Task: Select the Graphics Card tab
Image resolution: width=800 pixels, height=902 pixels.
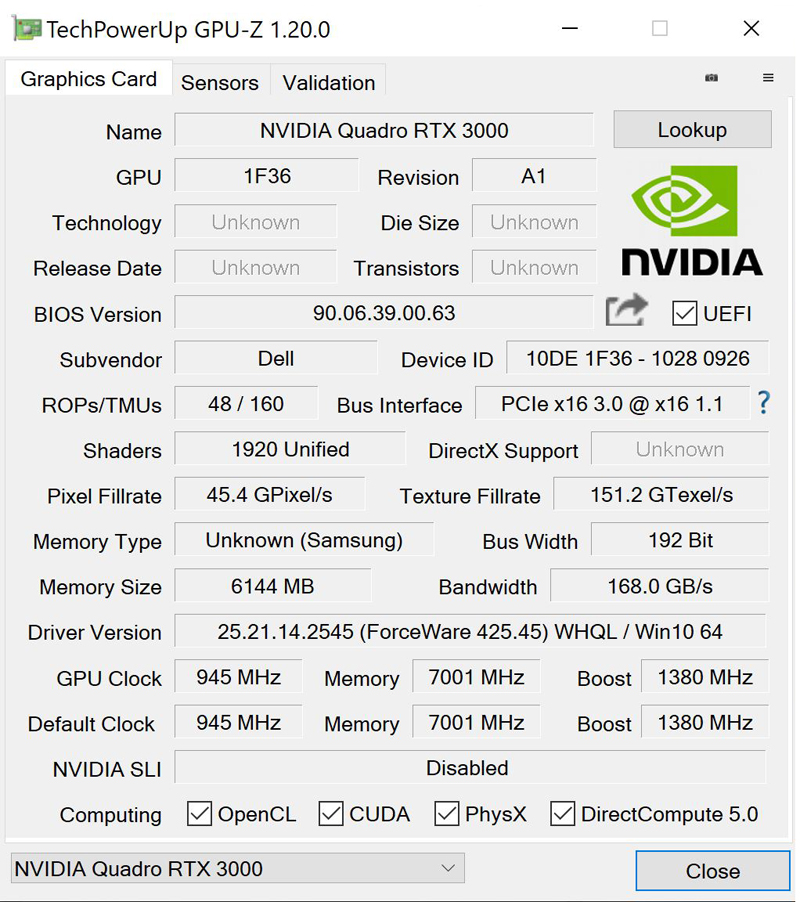Action: pyautogui.click(x=89, y=80)
